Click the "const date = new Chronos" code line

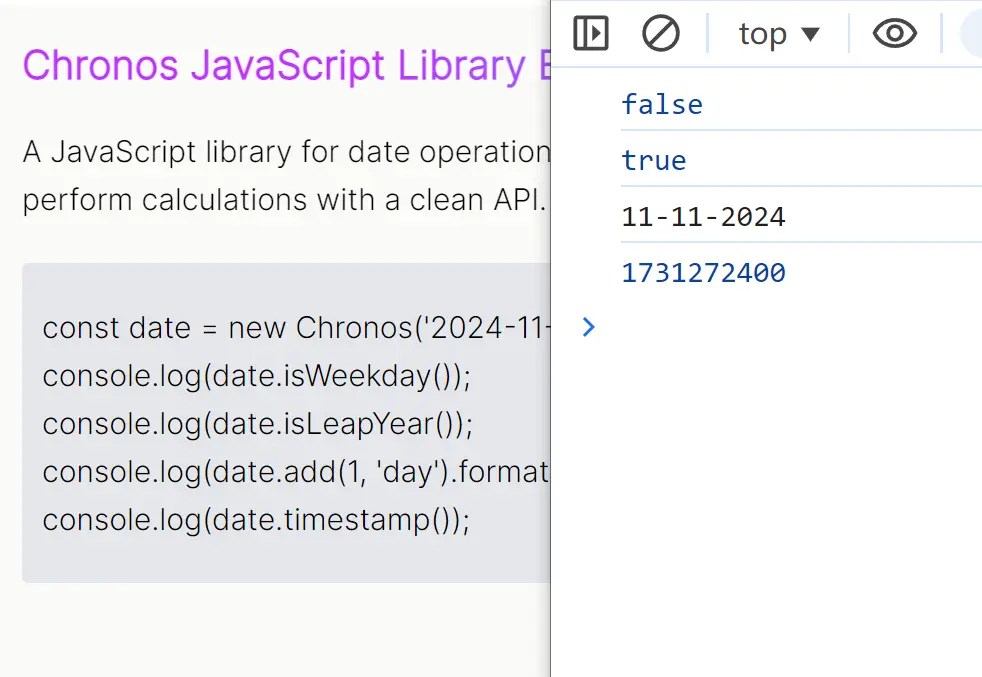[x=296, y=328]
